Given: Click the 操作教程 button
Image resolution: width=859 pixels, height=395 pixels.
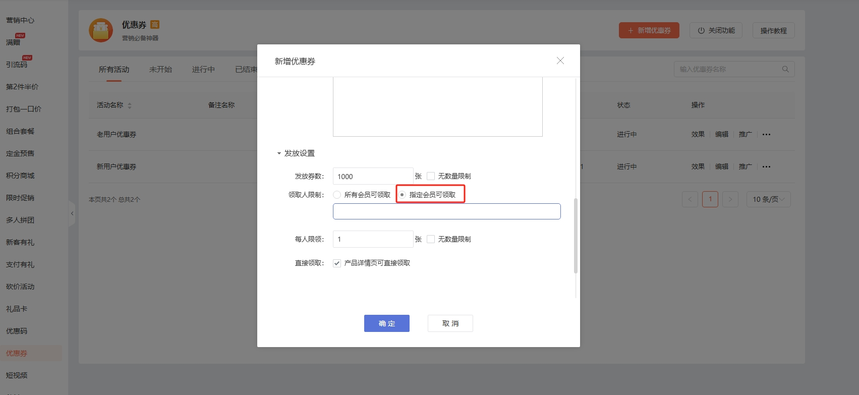Looking at the screenshot, I should pos(774,31).
